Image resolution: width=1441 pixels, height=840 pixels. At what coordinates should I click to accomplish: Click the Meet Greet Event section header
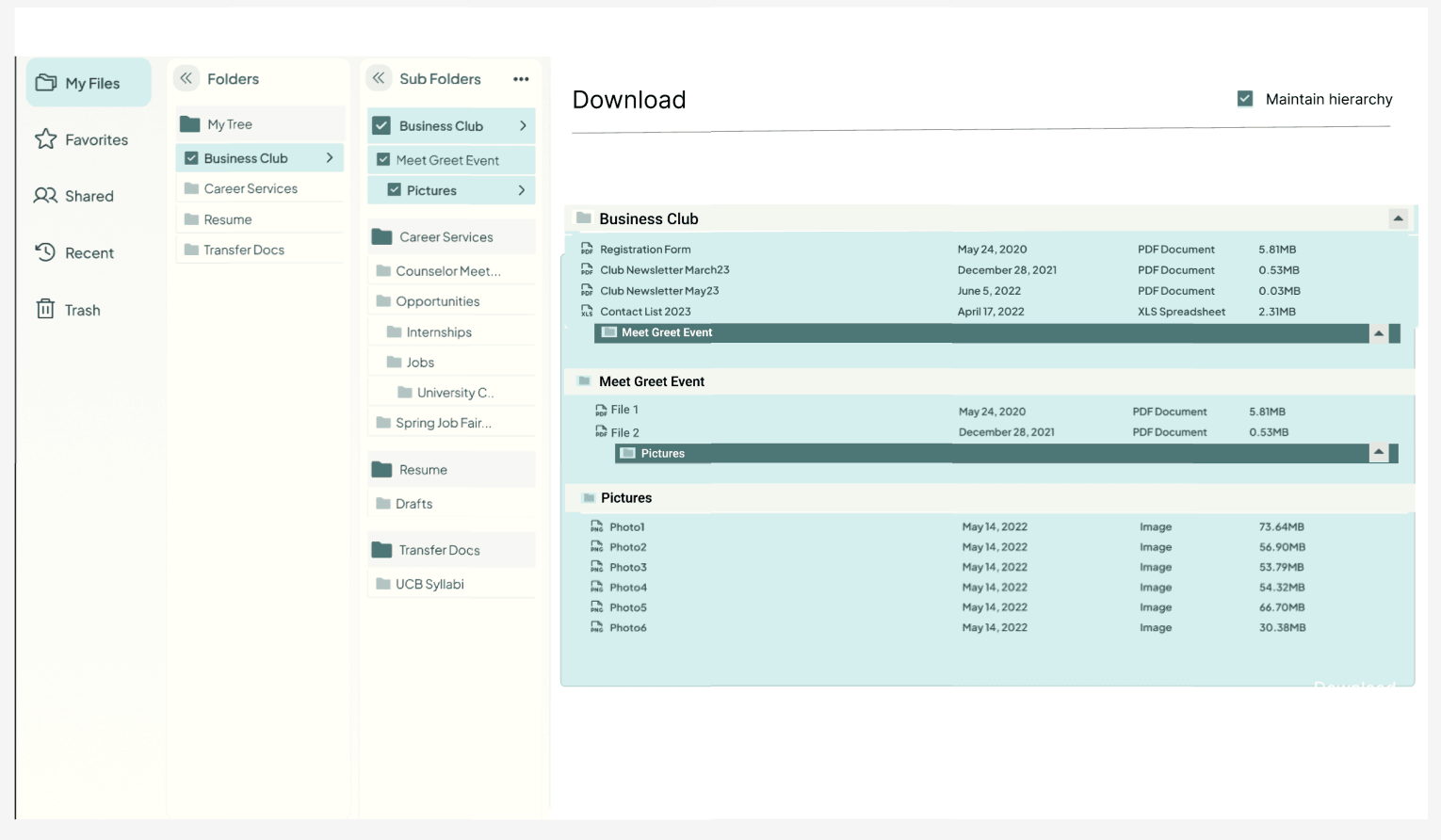[x=990, y=381]
